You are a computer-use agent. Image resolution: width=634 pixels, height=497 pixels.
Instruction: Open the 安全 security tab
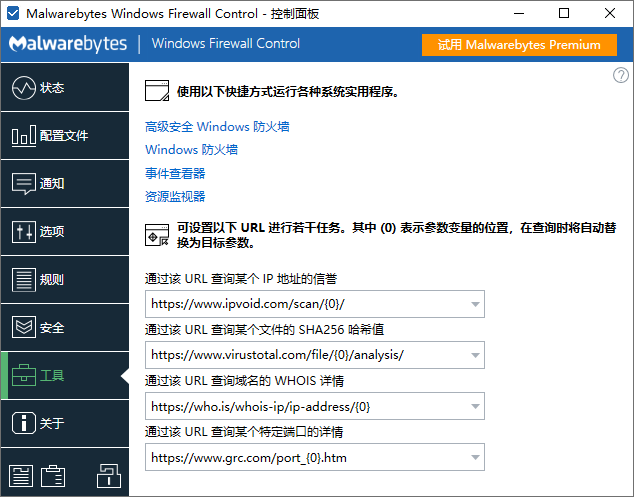pyautogui.click(x=65, y=328)
